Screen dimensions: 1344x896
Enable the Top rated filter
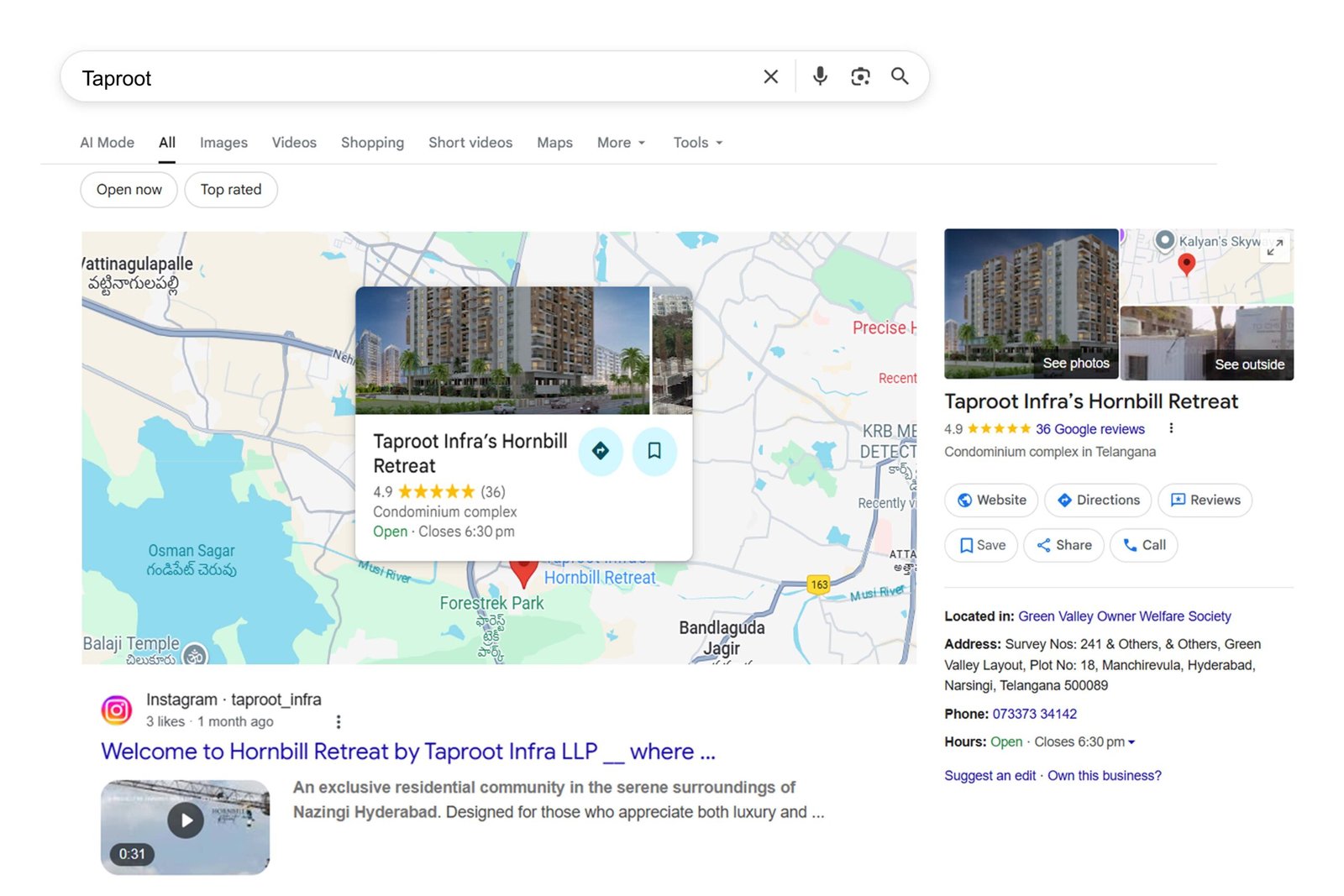coord(231,189)
